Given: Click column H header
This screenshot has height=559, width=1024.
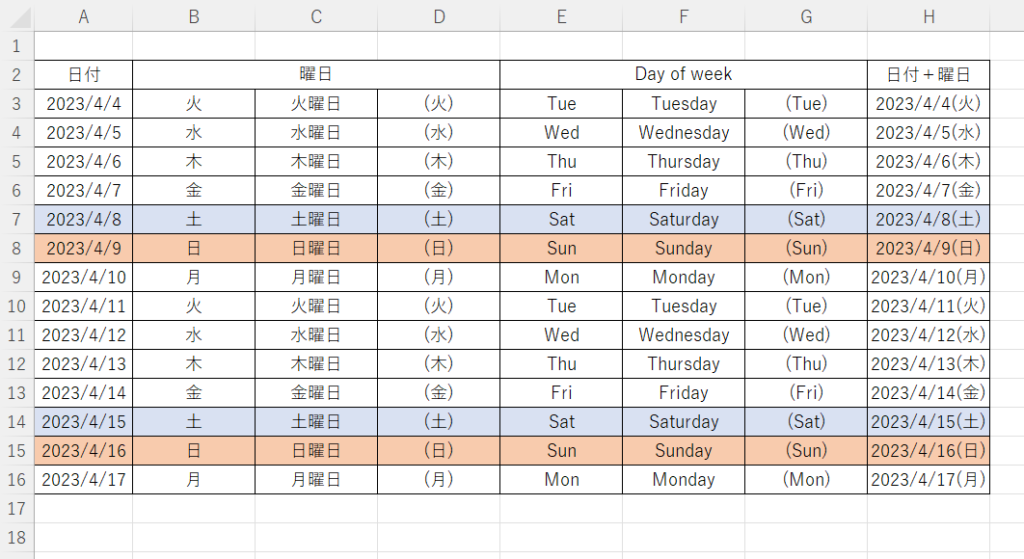Looking at the screenshot, I should (x=928, y=17).
